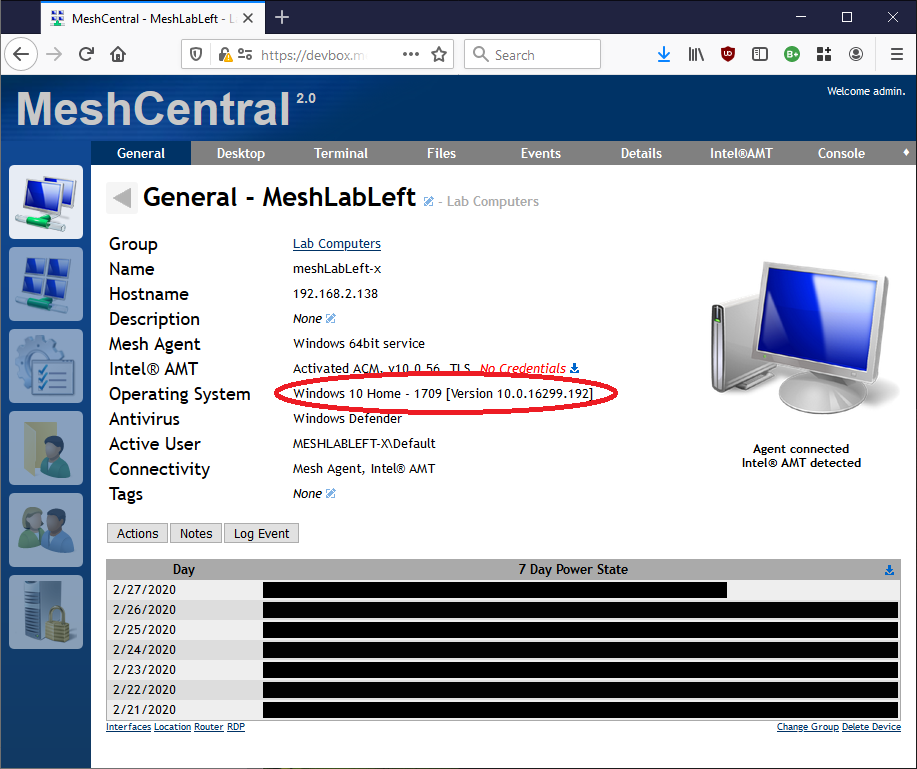Image resolution: width=917 pixels, height=769 pixels.
Task: Click the extensions grid-plus toolbar icon
Action: point(824,54)
